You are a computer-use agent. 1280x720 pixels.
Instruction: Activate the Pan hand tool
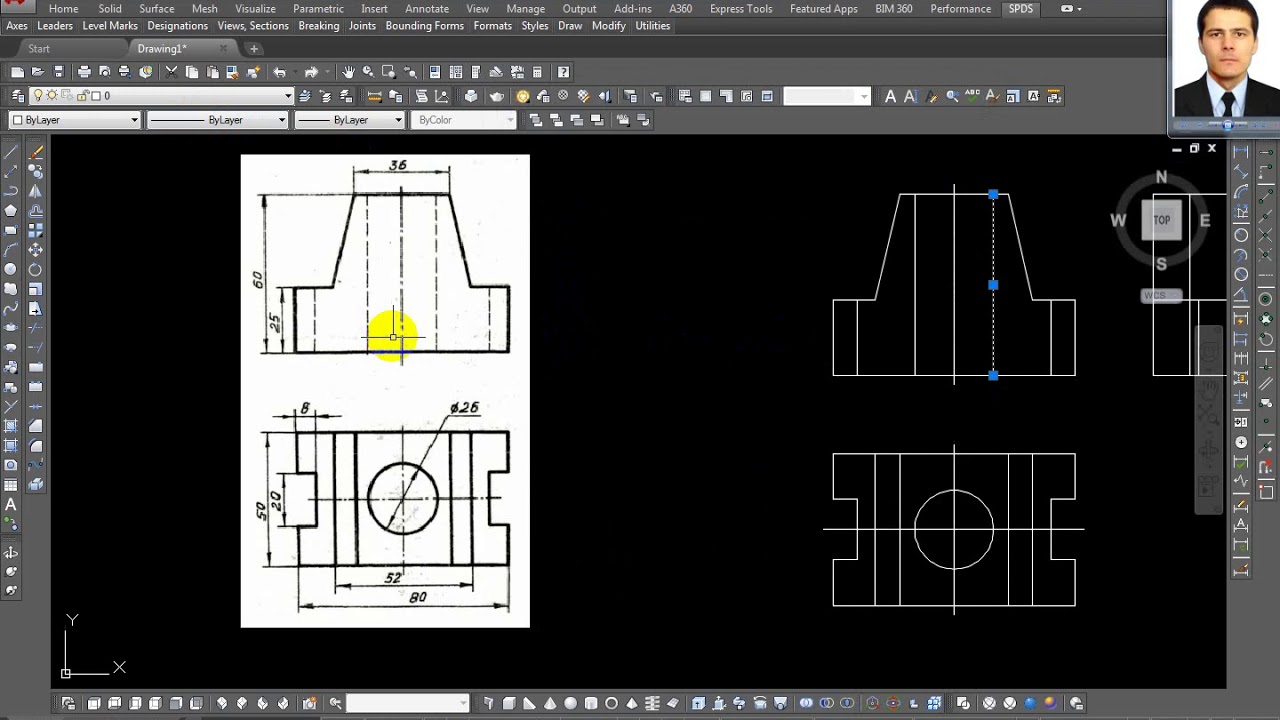click(348, 72)
